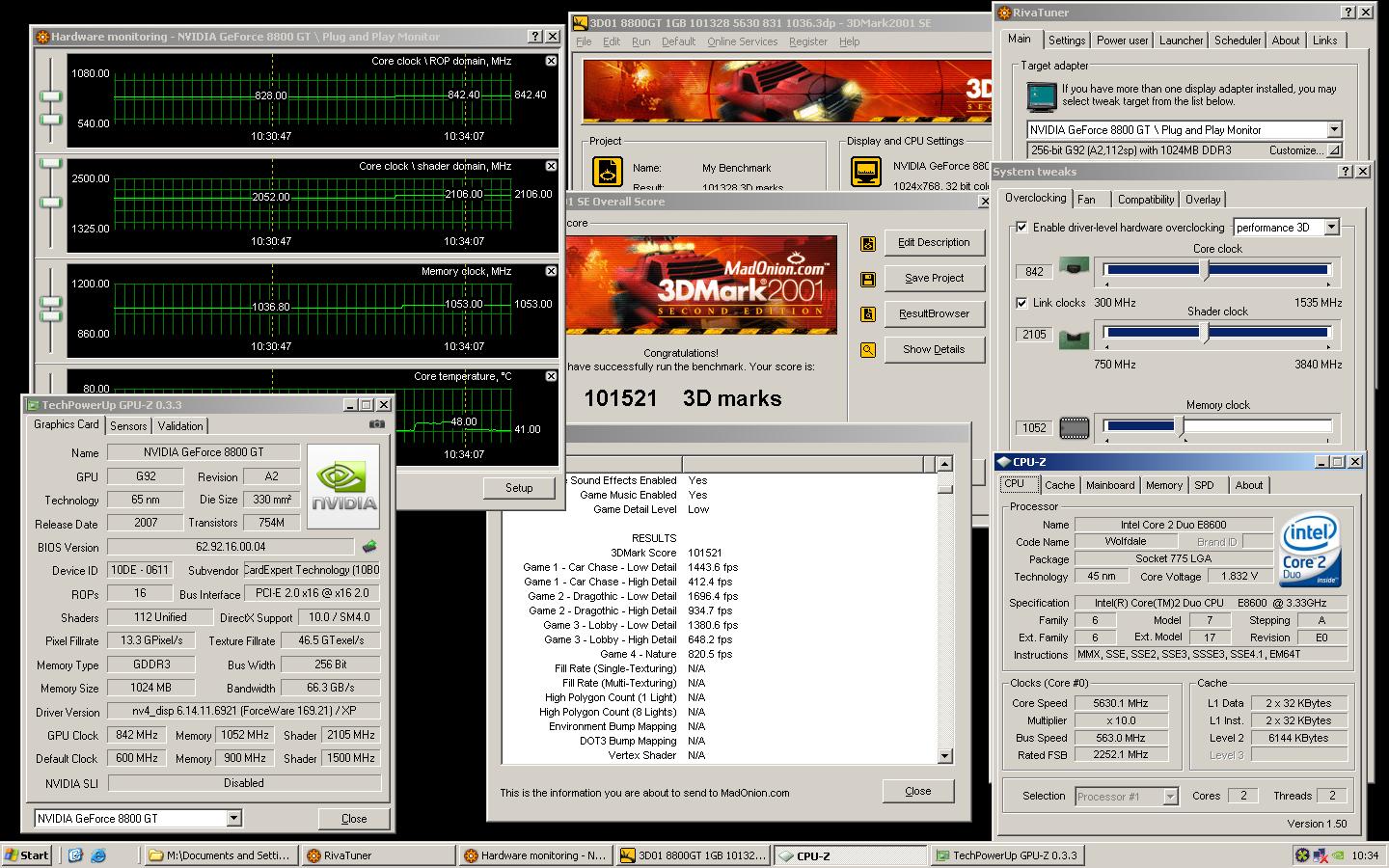The height and width of the screenshot is (868, 1389).
Task: Toggle the Link clocks checkbox
Action: tap(1021, 303)
